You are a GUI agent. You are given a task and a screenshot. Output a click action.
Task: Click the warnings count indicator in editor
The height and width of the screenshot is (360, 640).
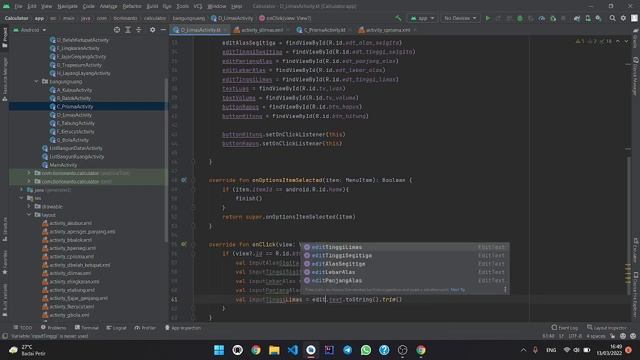coord(580,41)
